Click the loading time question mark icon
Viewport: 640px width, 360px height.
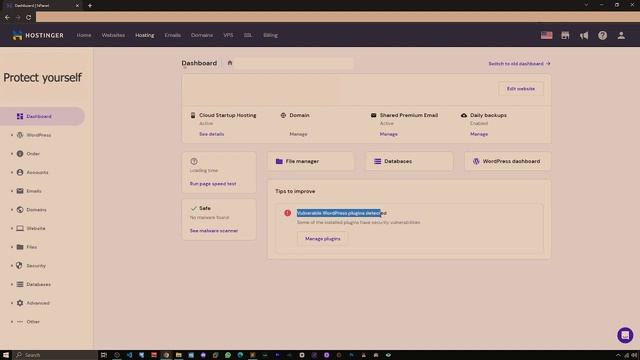click(194, 161)
